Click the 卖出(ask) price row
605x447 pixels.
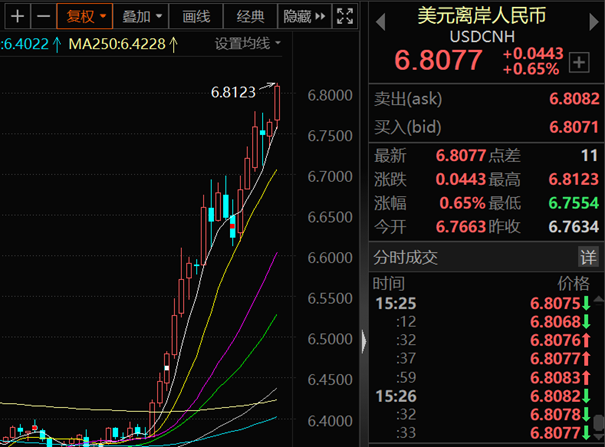point(486,100)
